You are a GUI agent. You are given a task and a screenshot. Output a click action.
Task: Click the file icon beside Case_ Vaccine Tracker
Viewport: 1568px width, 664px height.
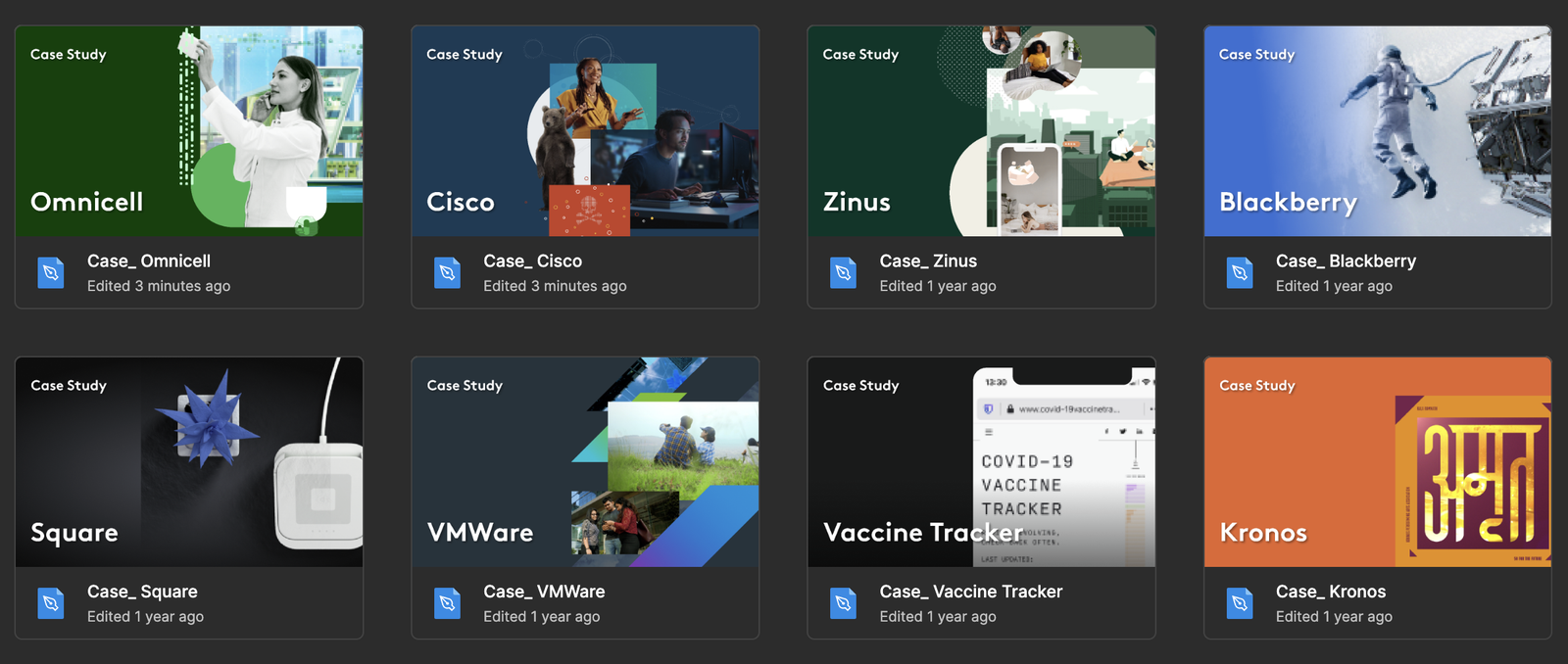843,603
